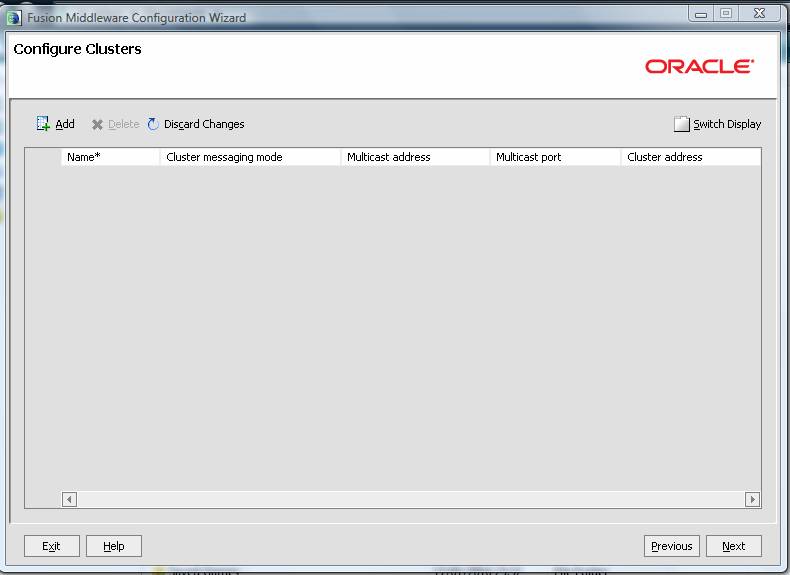Click the Switch Display page icon
Screen dimensions: 790x575
(x=681, y=124)
